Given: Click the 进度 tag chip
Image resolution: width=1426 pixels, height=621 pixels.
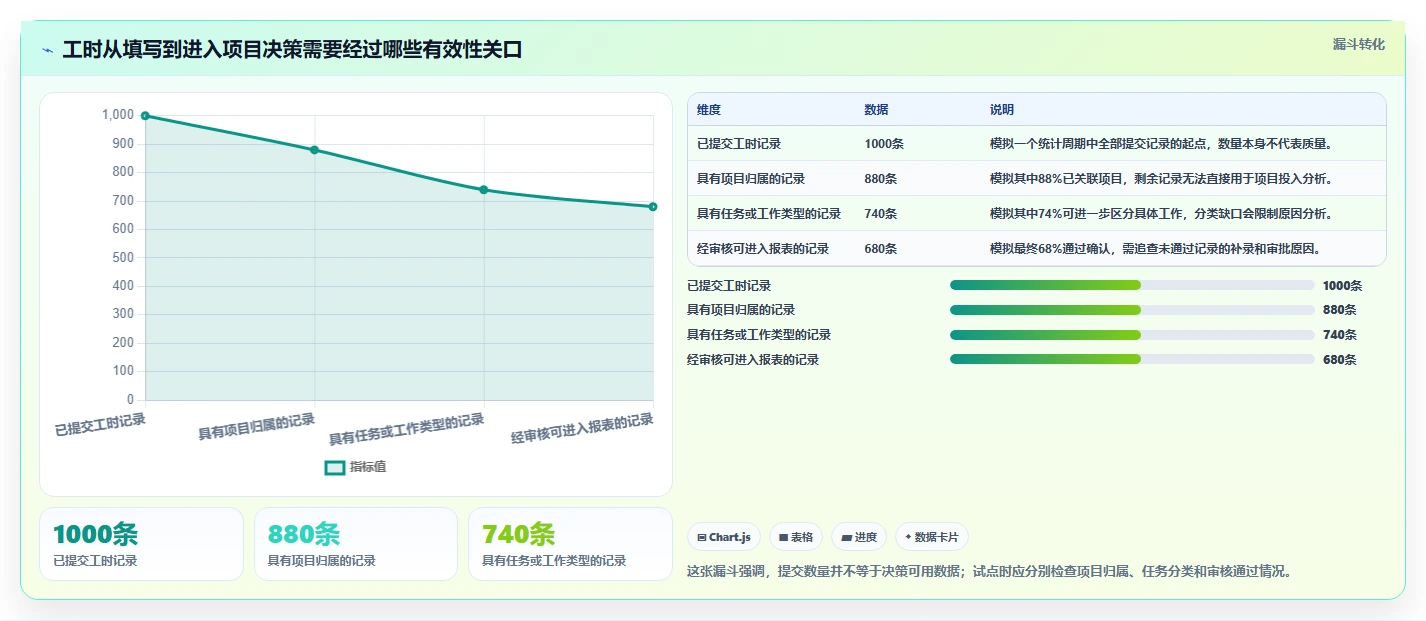Looking at the screenshot, I should pos(859,537).
